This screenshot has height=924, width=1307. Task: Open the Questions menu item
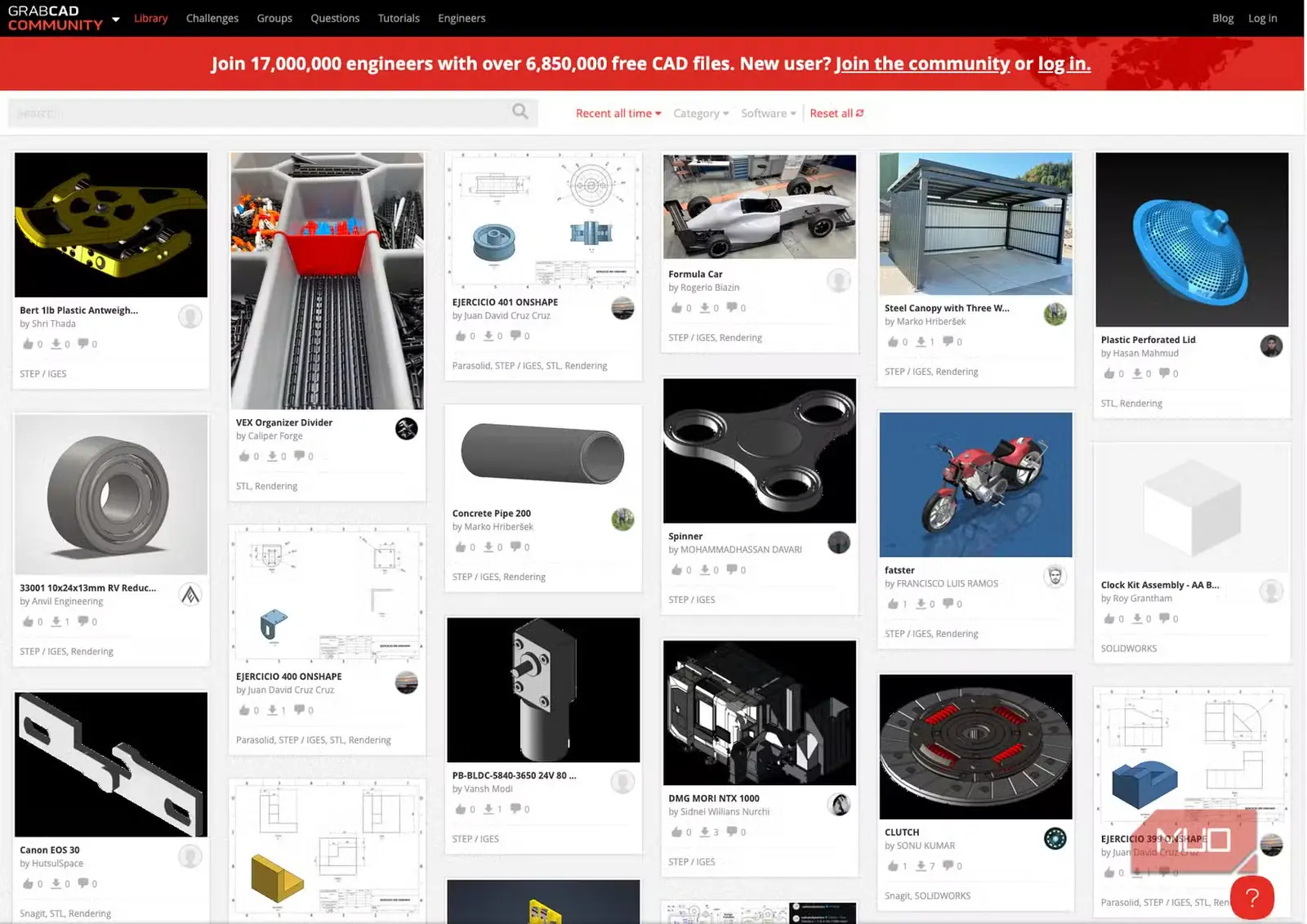[335, 18]
